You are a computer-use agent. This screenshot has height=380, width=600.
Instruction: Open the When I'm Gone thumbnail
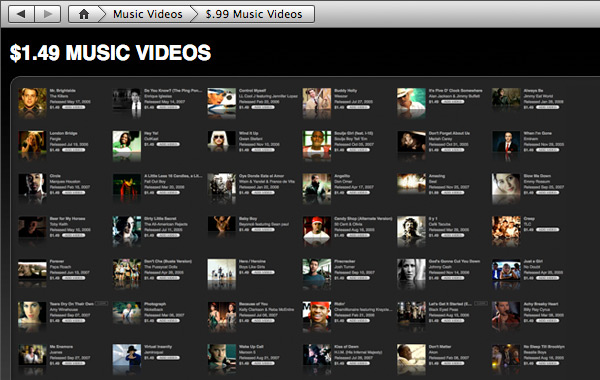click(x=506, y=143)
